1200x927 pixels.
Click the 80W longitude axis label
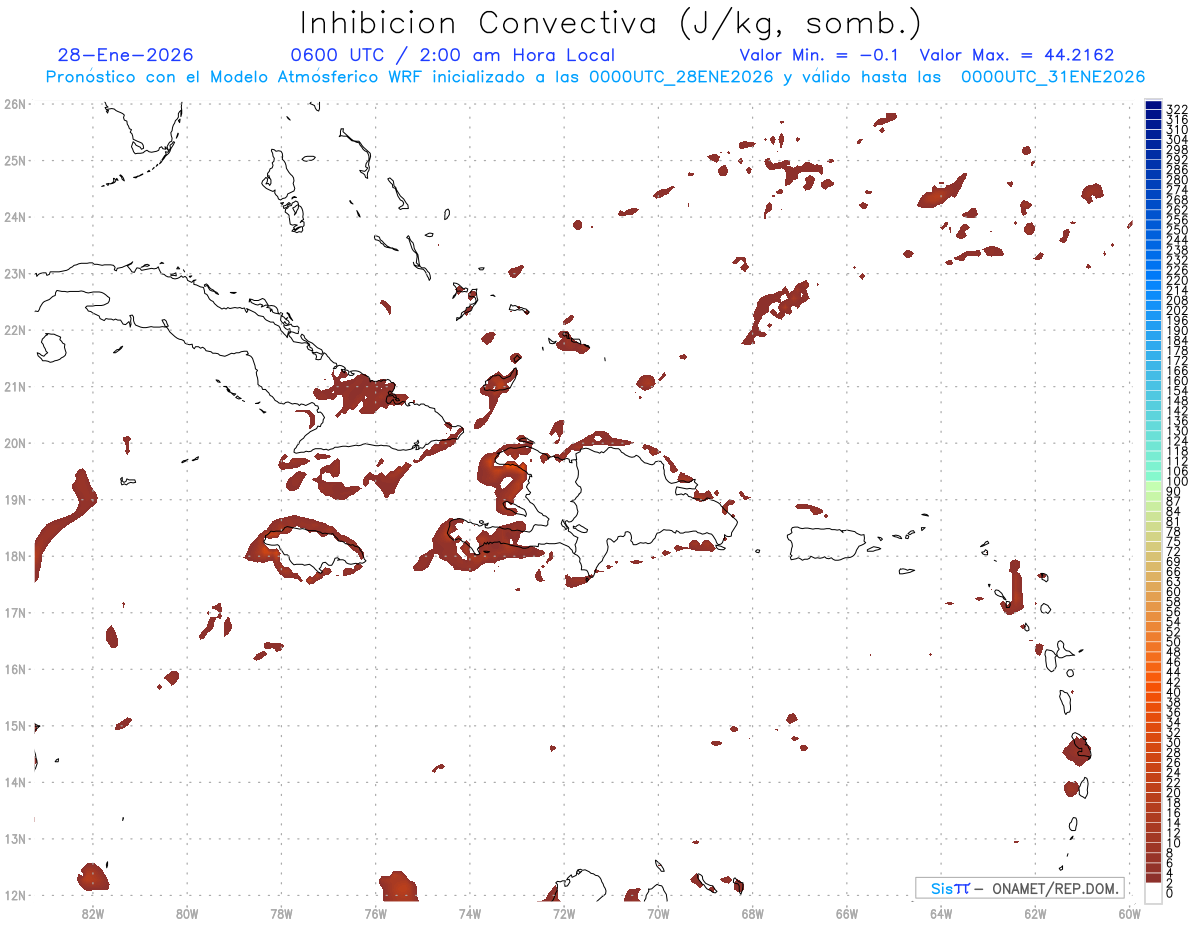[187, 913]
